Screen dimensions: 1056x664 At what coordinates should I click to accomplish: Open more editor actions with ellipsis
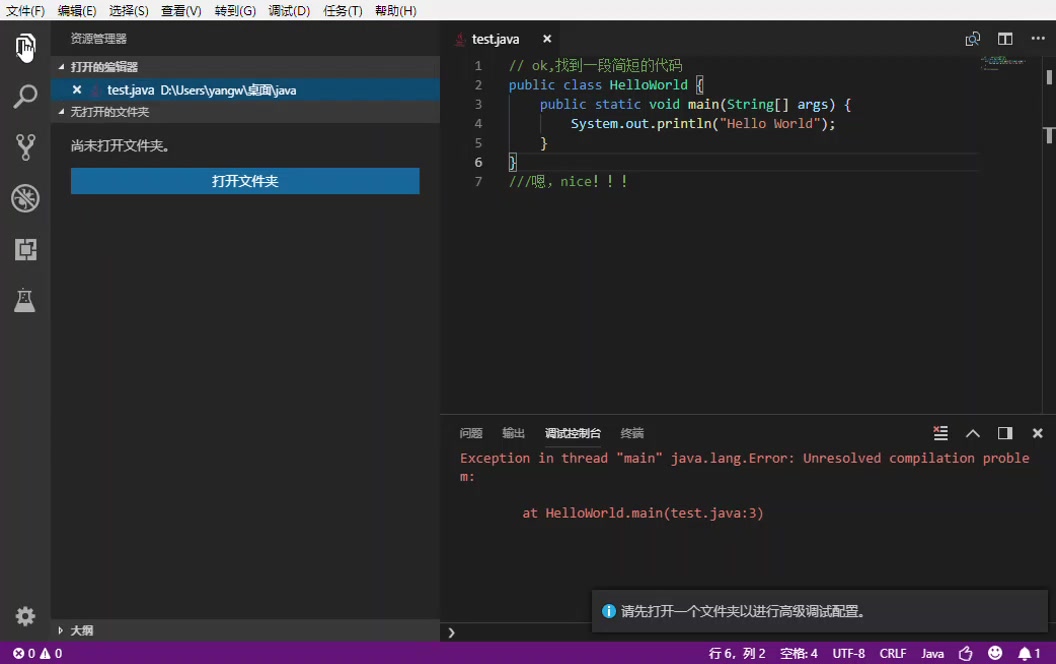click(1036, 39)
